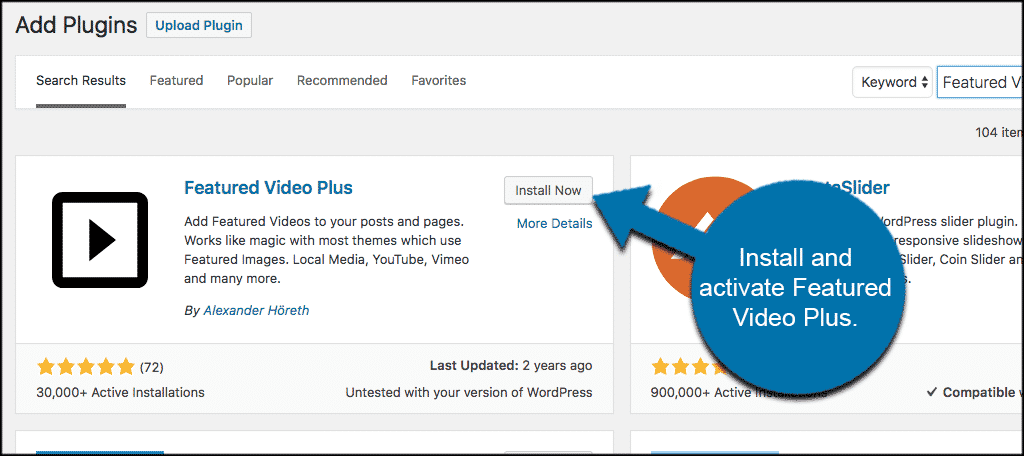
Task: Switch to the Featured tab
Action: pyautogui.click(x=176, y=80)
